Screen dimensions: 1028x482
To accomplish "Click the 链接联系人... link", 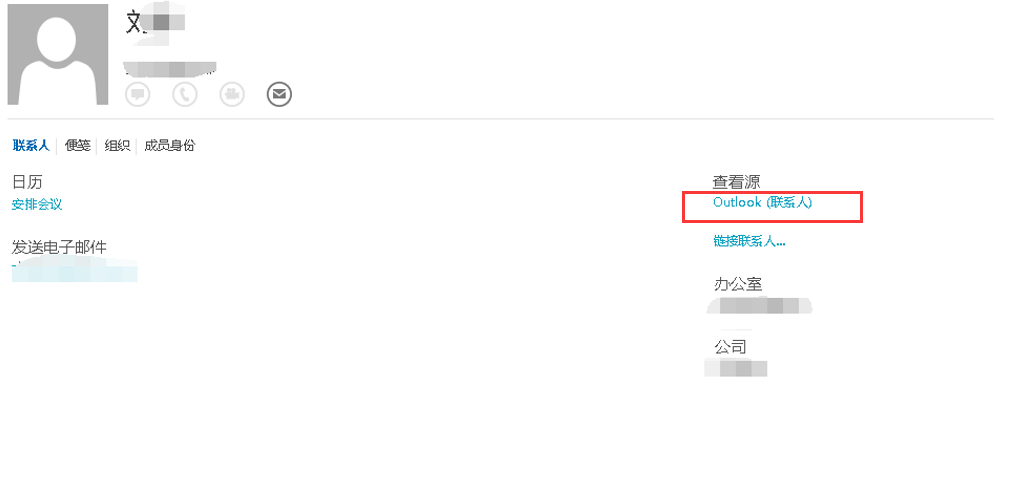I will pos(749,241).
